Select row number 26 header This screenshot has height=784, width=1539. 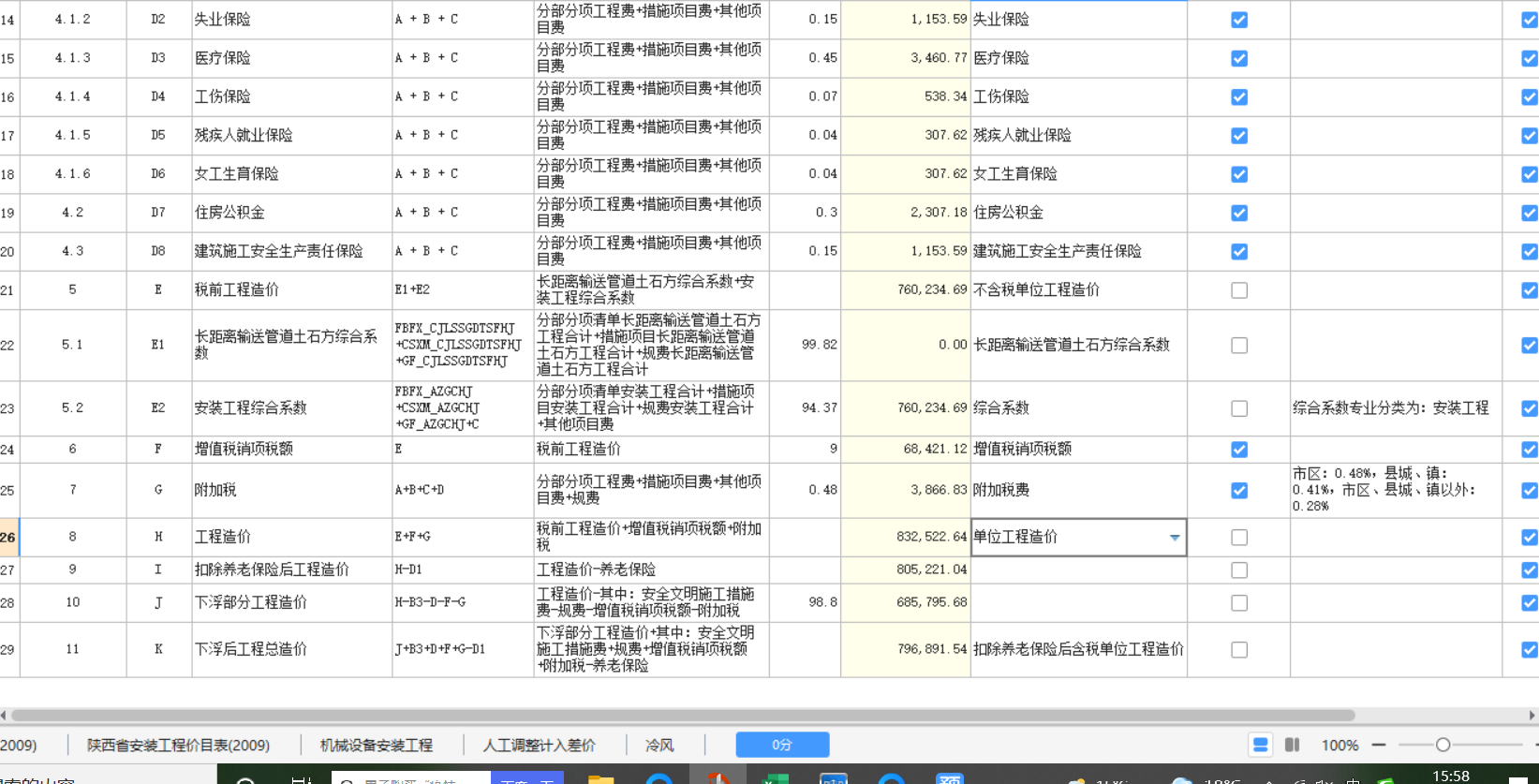[x=8, y=538]
